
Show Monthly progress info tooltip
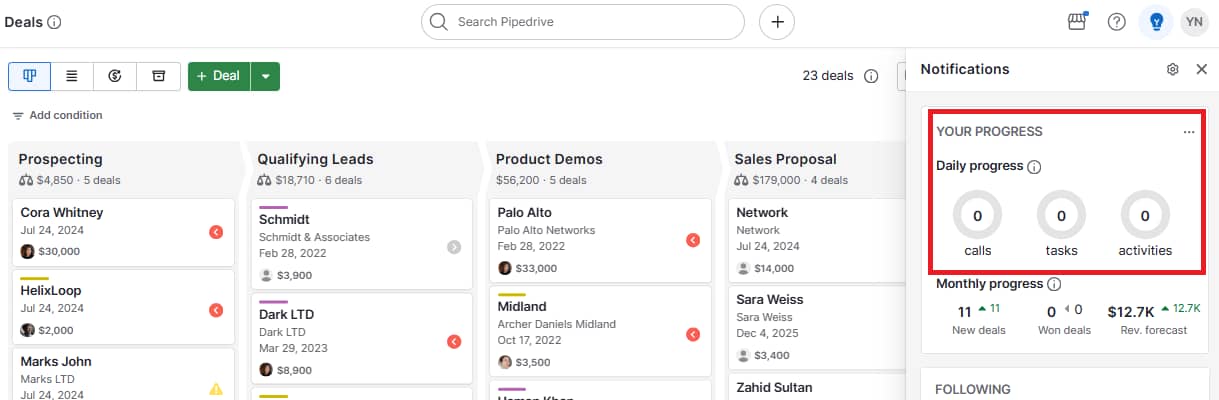click(x=1054, y=285)
